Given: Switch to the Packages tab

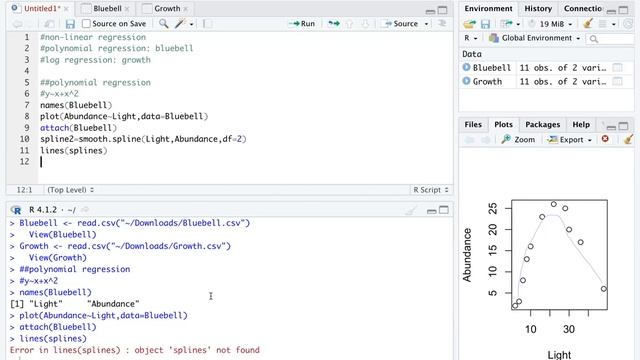Looking at the screenshot, I should tap(542, 124).
